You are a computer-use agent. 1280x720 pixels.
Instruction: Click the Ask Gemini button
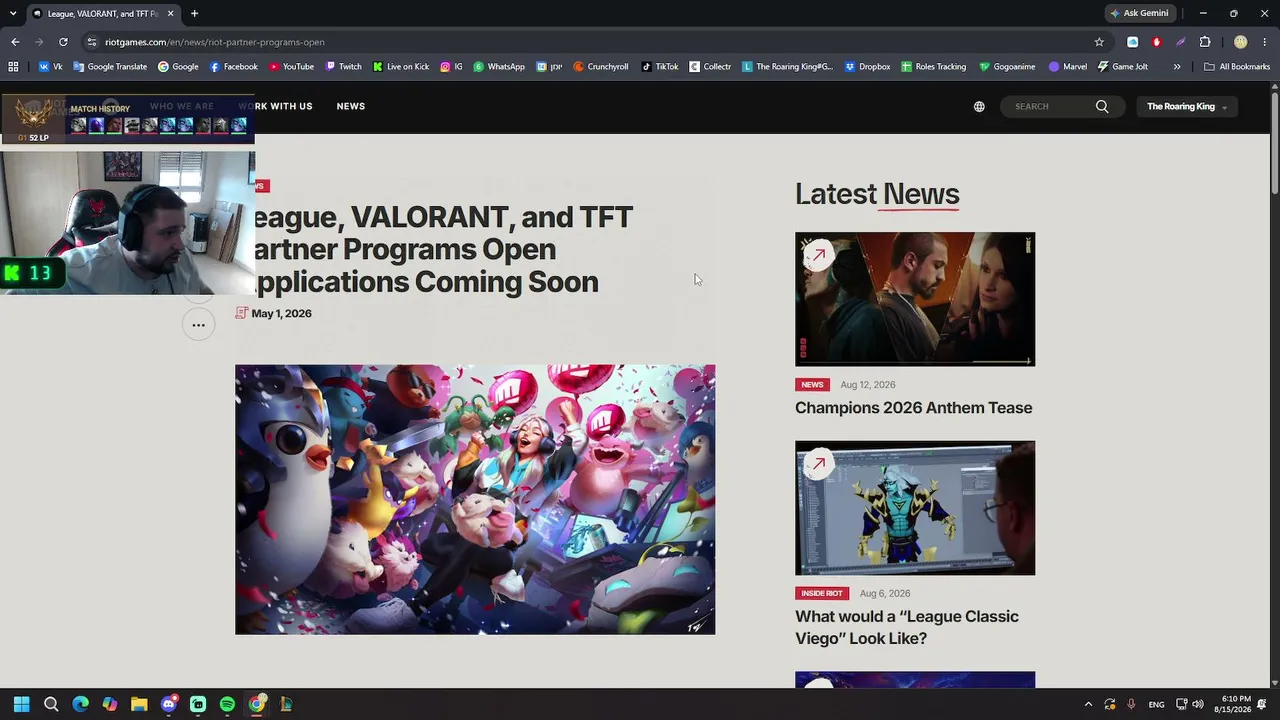click(1139, 13)
